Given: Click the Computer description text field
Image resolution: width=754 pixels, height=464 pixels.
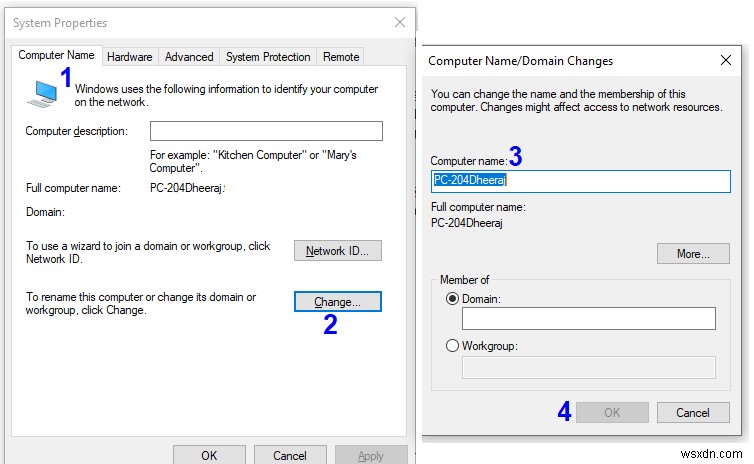Looking at the screenshot, I should tap(266, 131).
